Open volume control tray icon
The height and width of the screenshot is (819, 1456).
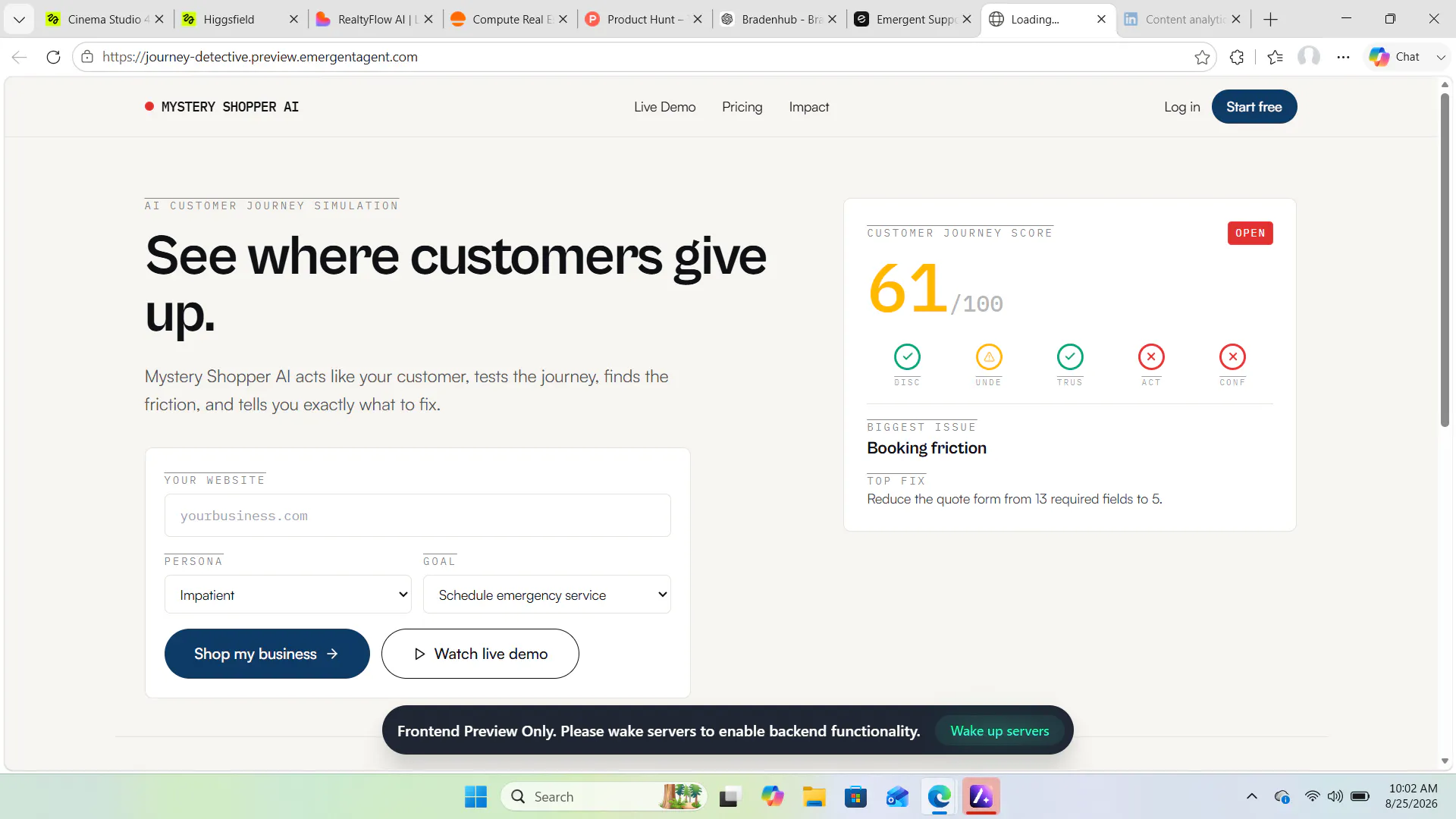(1335, 796)
